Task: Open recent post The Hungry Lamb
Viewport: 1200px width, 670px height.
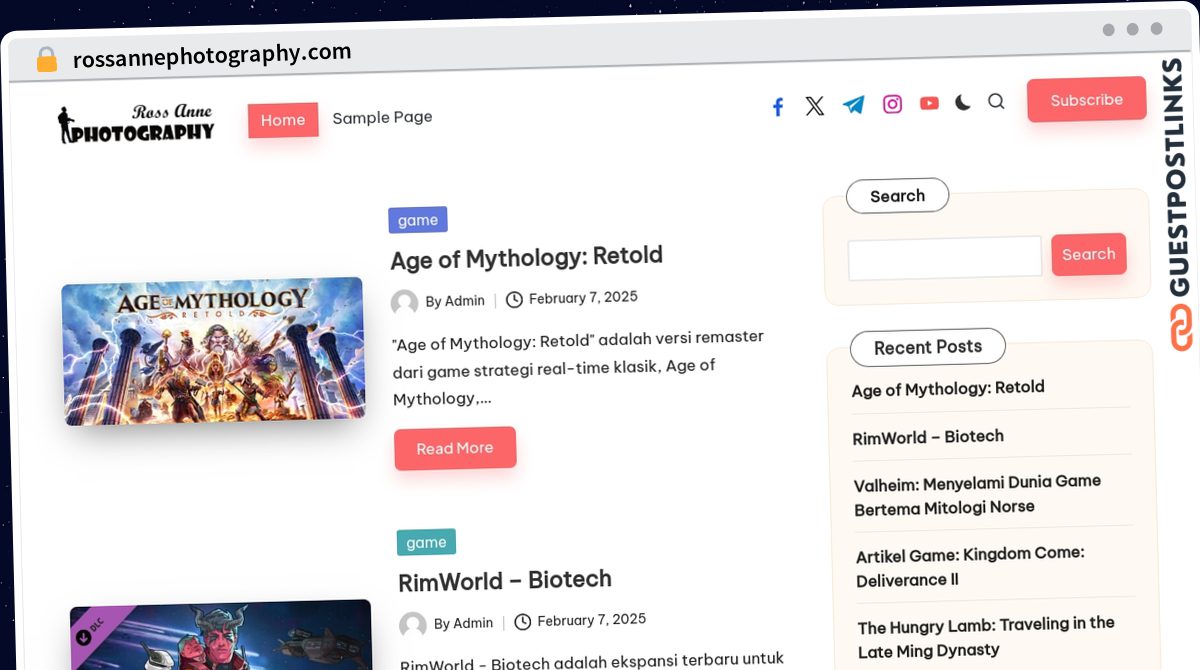Action: [986, 637]
